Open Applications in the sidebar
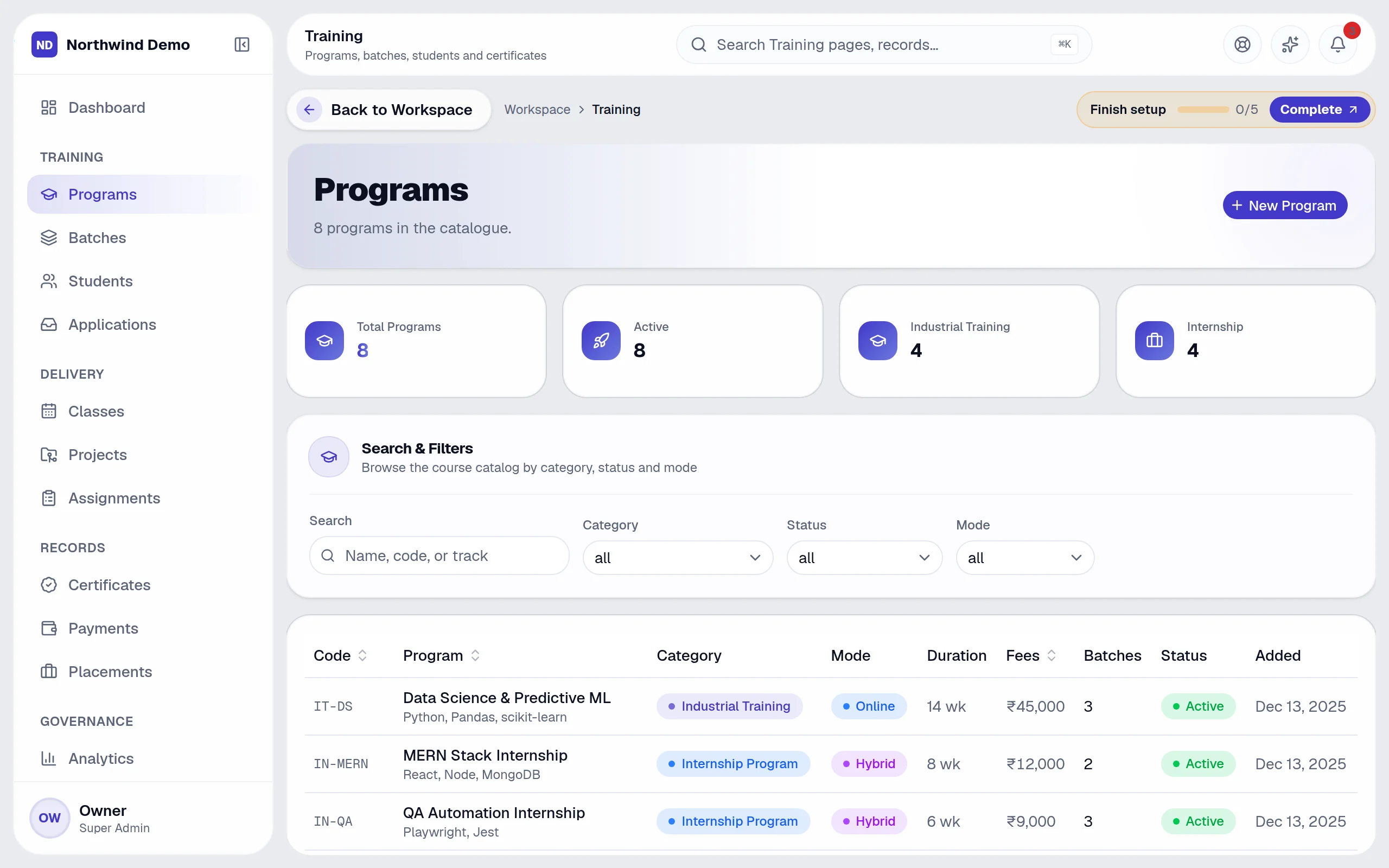Viewport: 1389px width, 868px height. [142, 324]
